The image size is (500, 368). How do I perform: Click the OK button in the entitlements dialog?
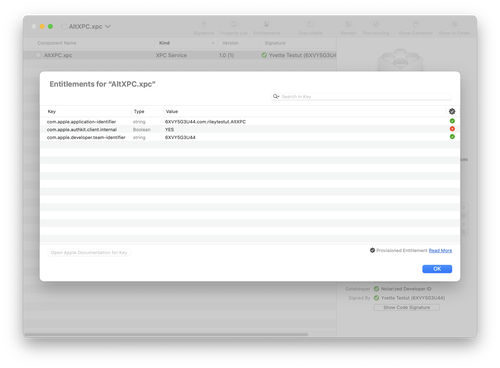pyautogui.click(x=437, y=269)
